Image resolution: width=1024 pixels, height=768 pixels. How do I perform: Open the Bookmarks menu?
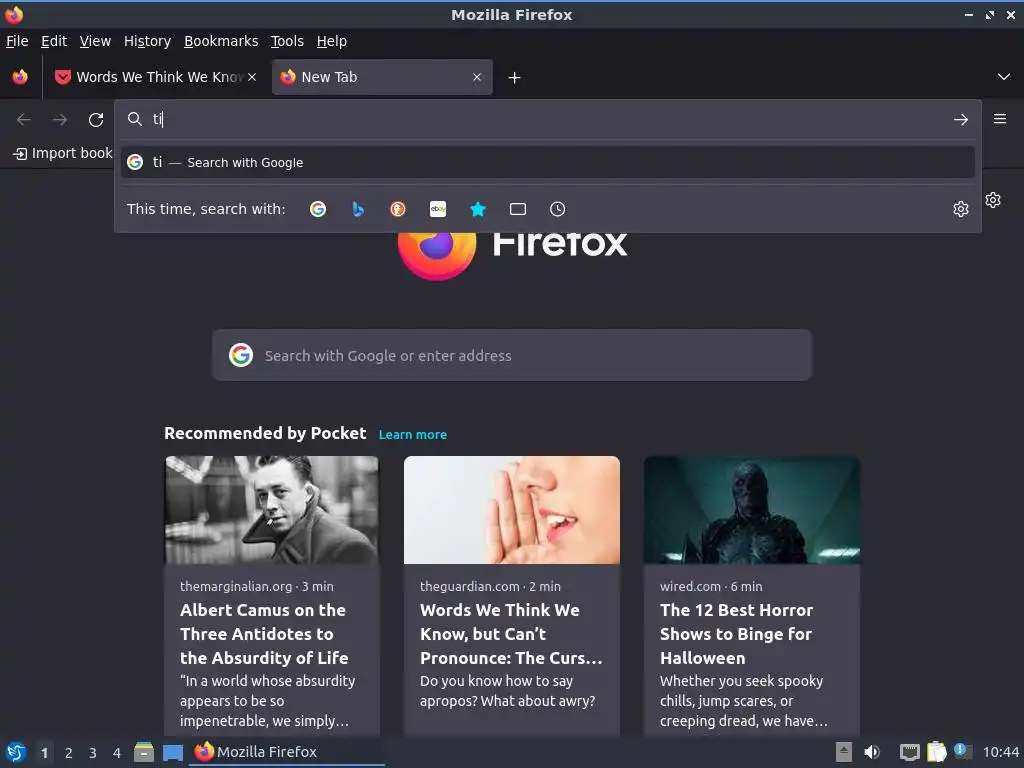click(221, 41)
